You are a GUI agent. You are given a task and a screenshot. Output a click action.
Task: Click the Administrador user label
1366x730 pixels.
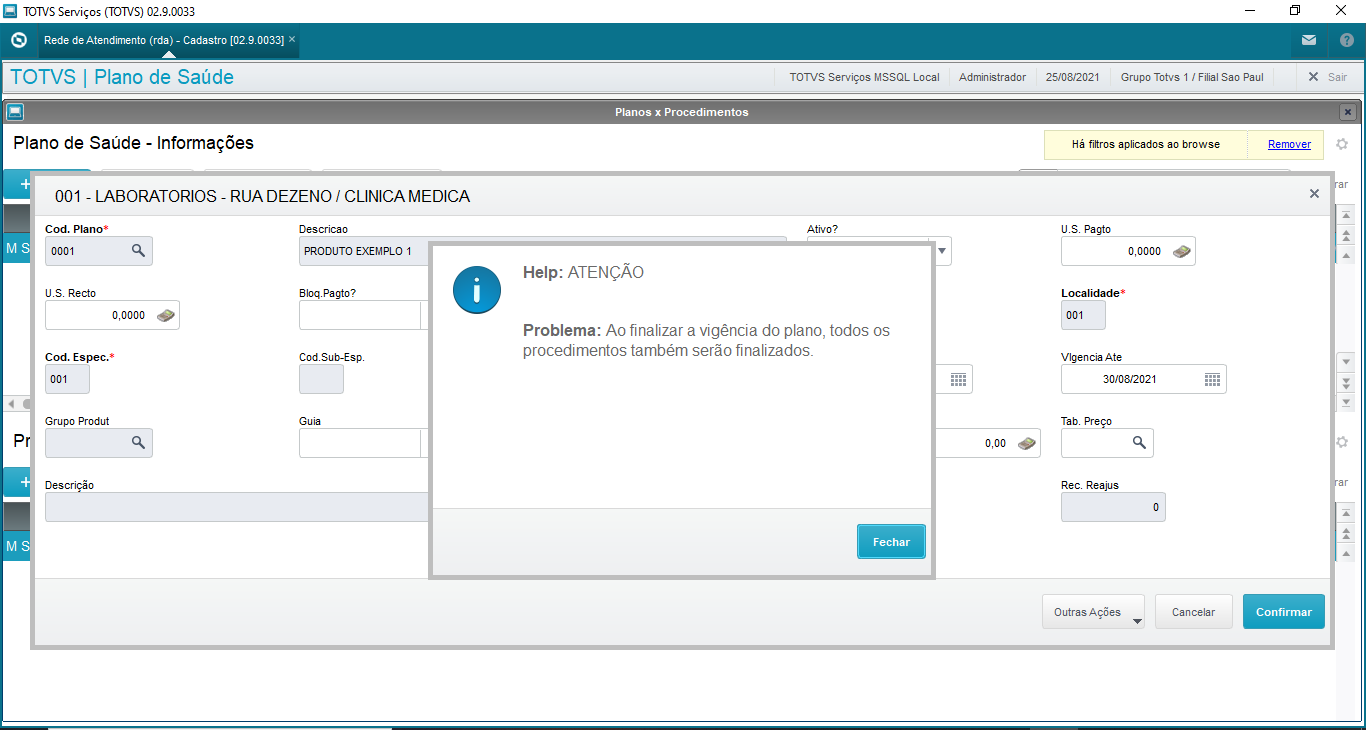(992, 77)
